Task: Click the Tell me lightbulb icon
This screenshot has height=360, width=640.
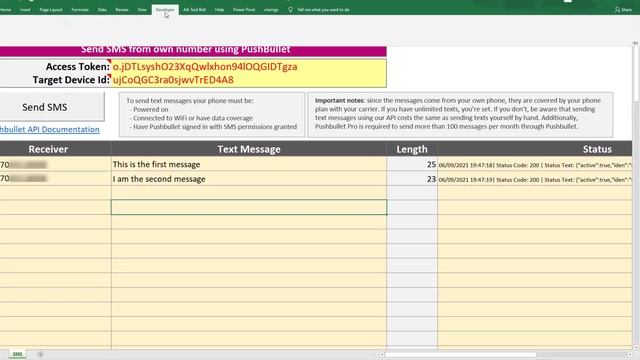Action: 290,9
